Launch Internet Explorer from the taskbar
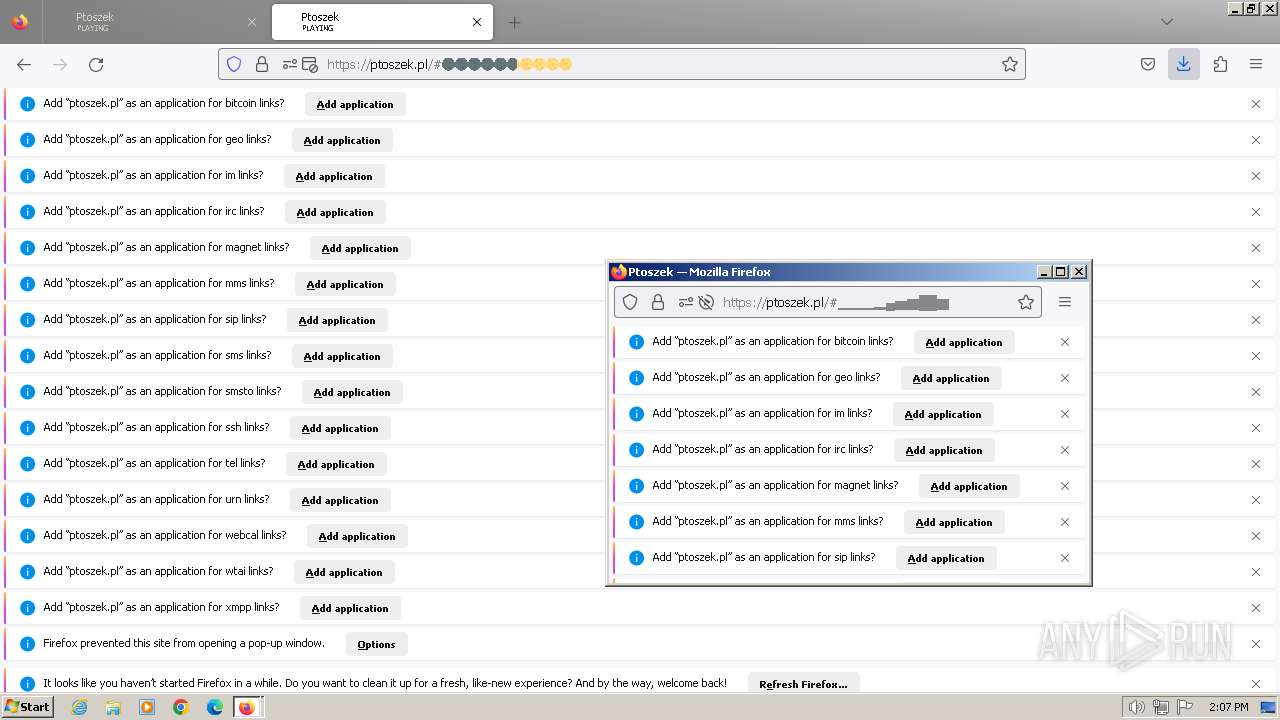The image size is (1280, 720). tap(79, 707)
